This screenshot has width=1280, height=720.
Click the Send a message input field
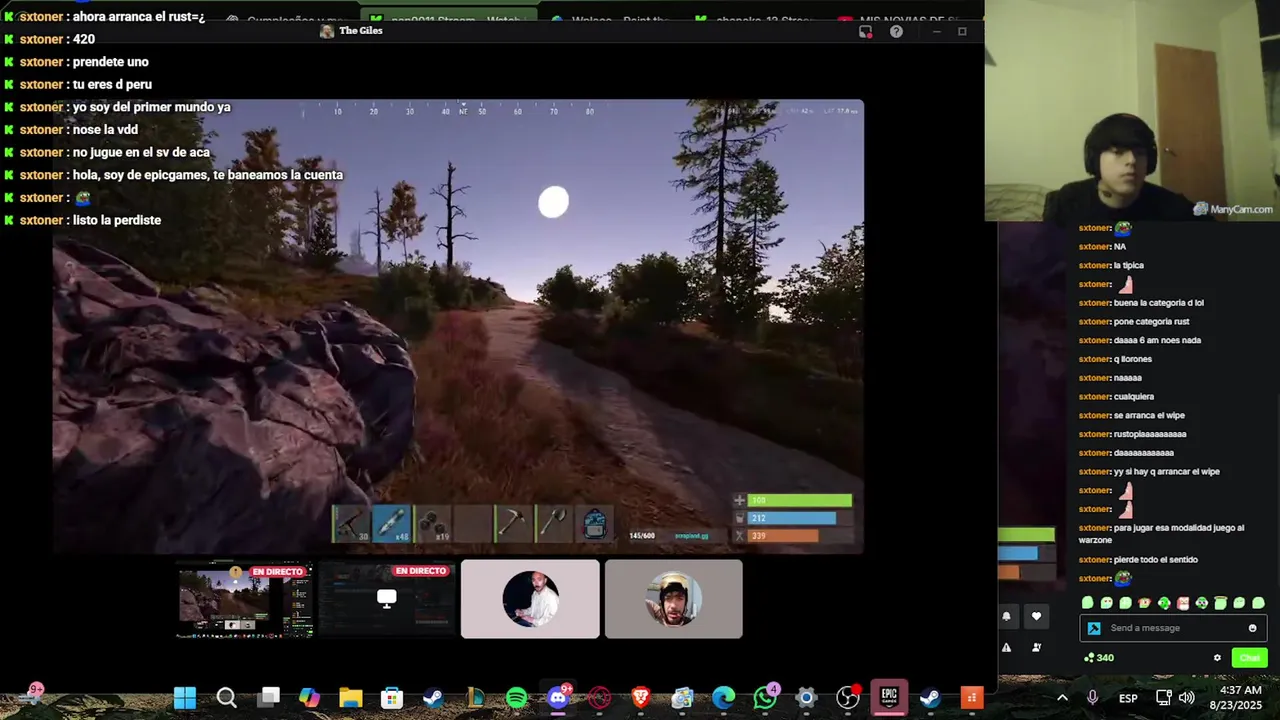(1173, 628)
